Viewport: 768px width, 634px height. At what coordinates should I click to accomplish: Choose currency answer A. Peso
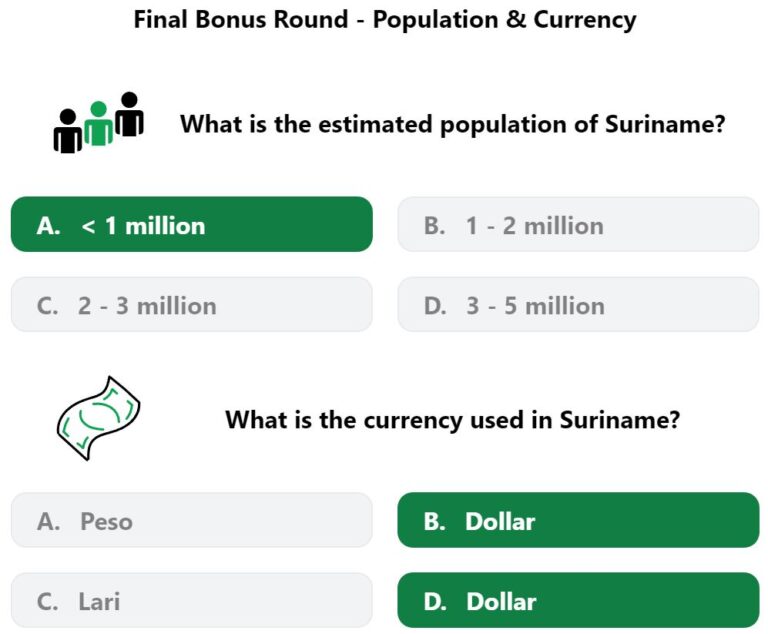(x=192, y=520)
